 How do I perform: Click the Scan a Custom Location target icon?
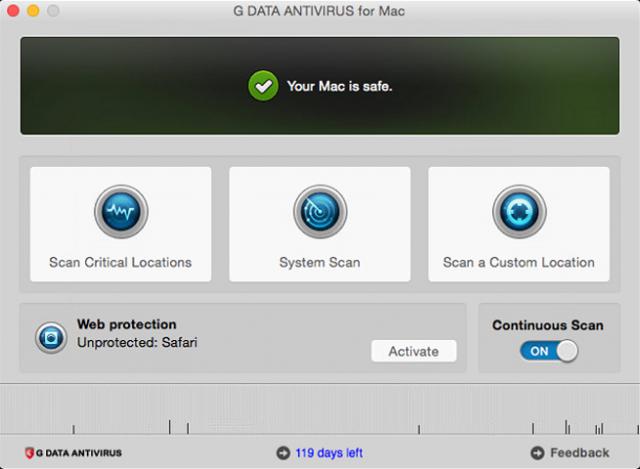pos(519,211)
